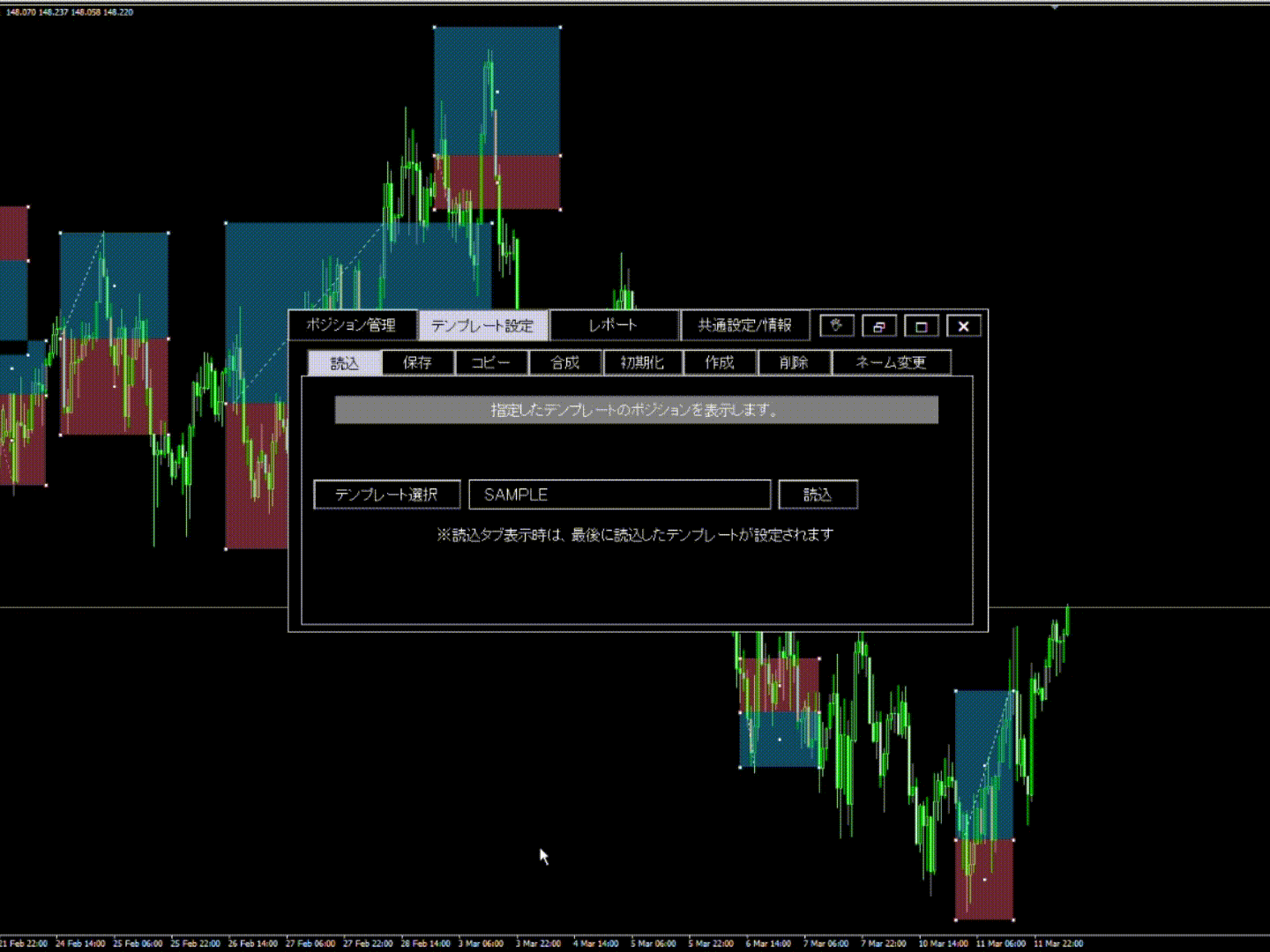Screen dimensions: 1270x952
Task: Click the hand-shaped panel move icon
Action: click(x=836, y=326)
